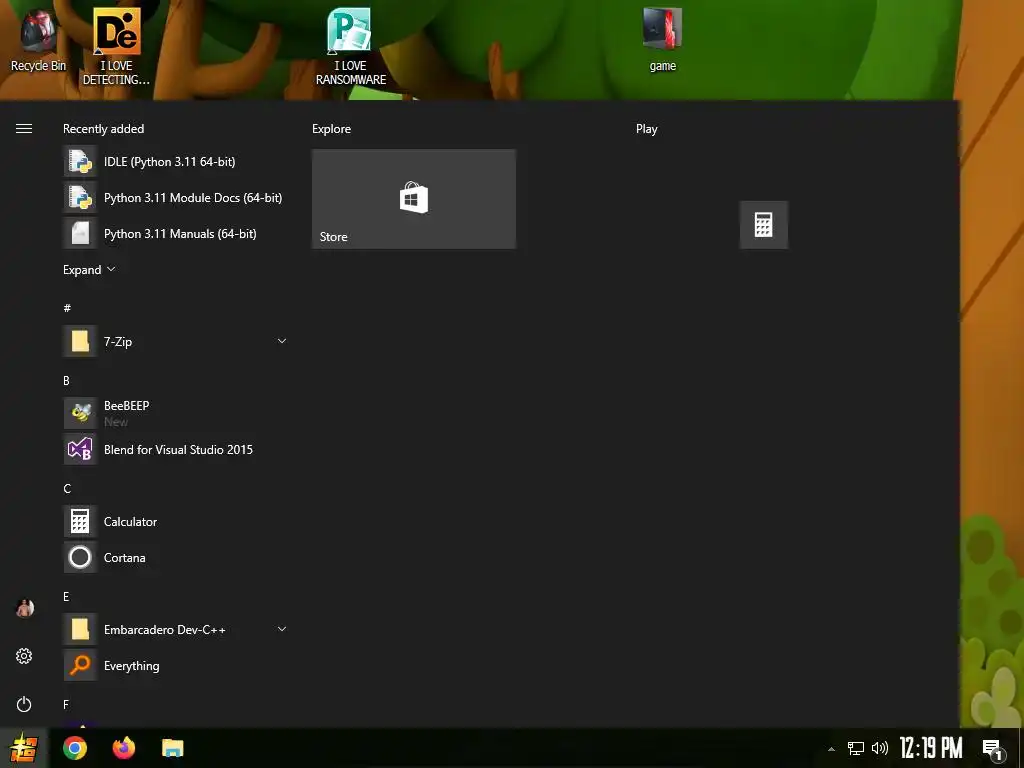Expand the Recently added list
1024x768 pixels.
tap(89, 270)
